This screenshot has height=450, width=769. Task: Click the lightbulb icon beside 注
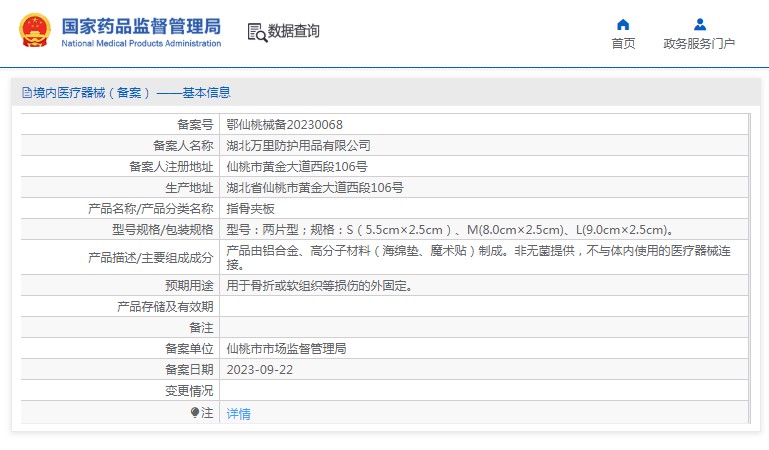[195, 413]
